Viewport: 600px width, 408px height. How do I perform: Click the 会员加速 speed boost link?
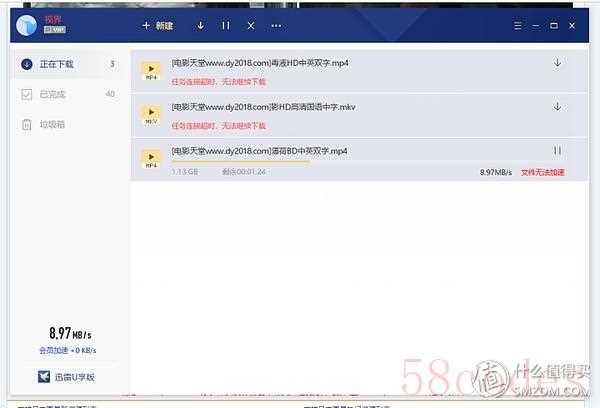tap(66, 351)
